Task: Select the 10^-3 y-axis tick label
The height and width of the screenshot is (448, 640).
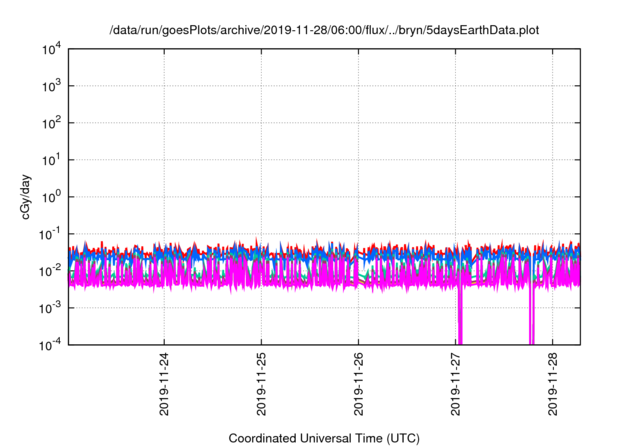Action: tap(49, 307)
